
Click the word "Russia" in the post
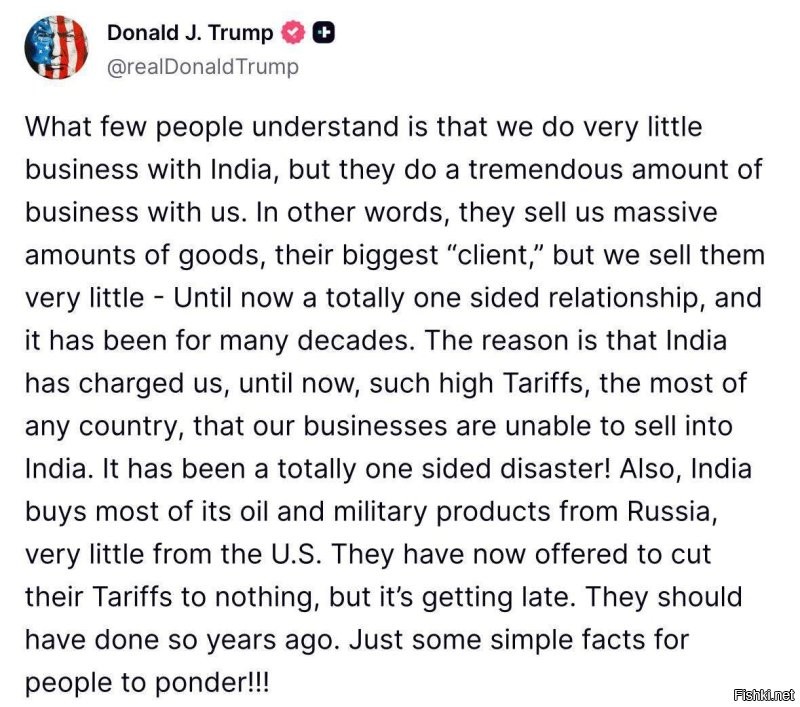point(669,511)
